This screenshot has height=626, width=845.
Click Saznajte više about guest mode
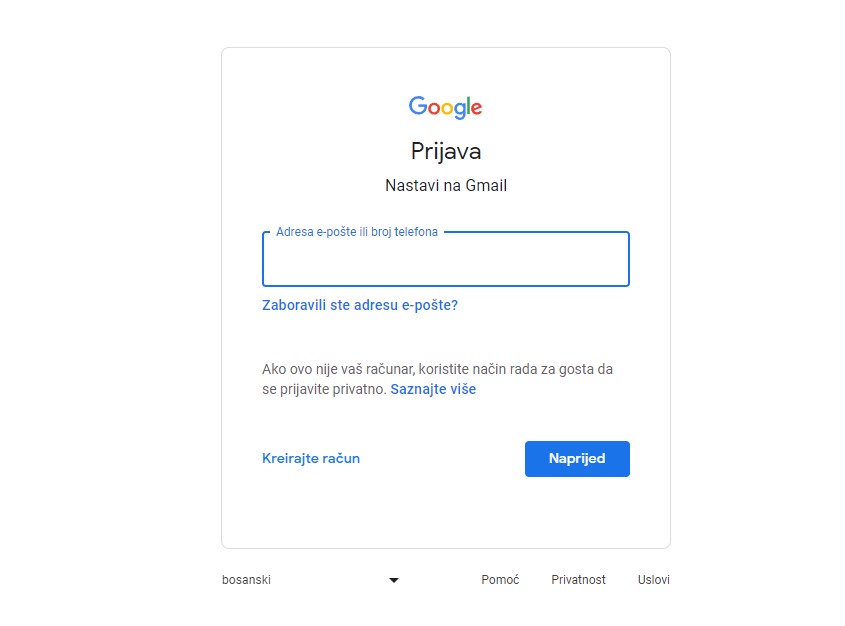pyautogui.click(x=433, y=388)
